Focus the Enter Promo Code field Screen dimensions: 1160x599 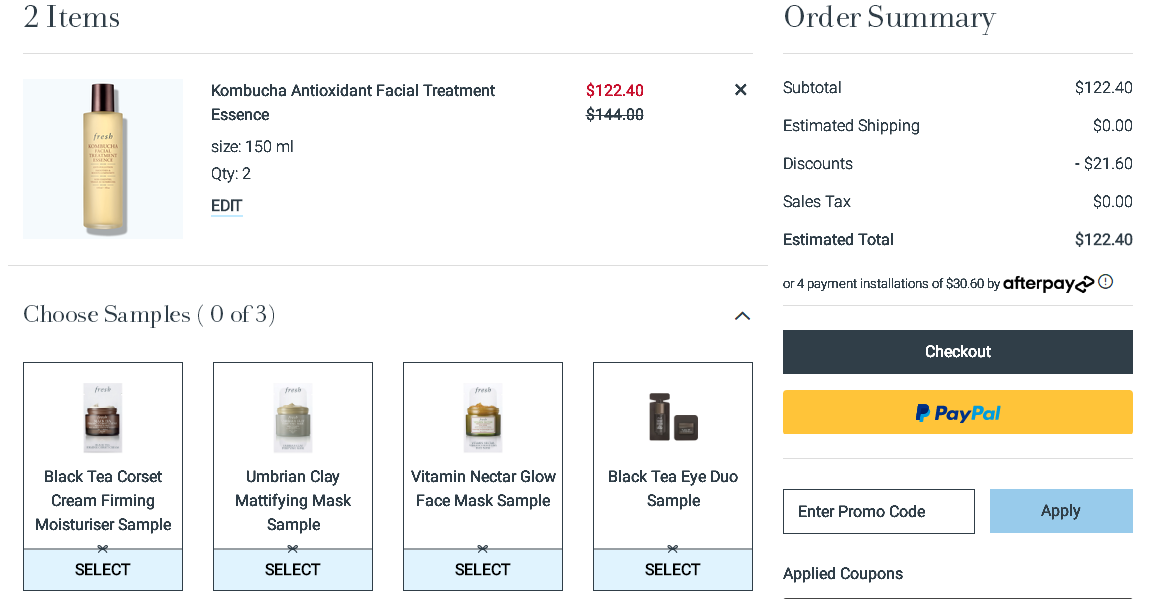pos(879,511)
